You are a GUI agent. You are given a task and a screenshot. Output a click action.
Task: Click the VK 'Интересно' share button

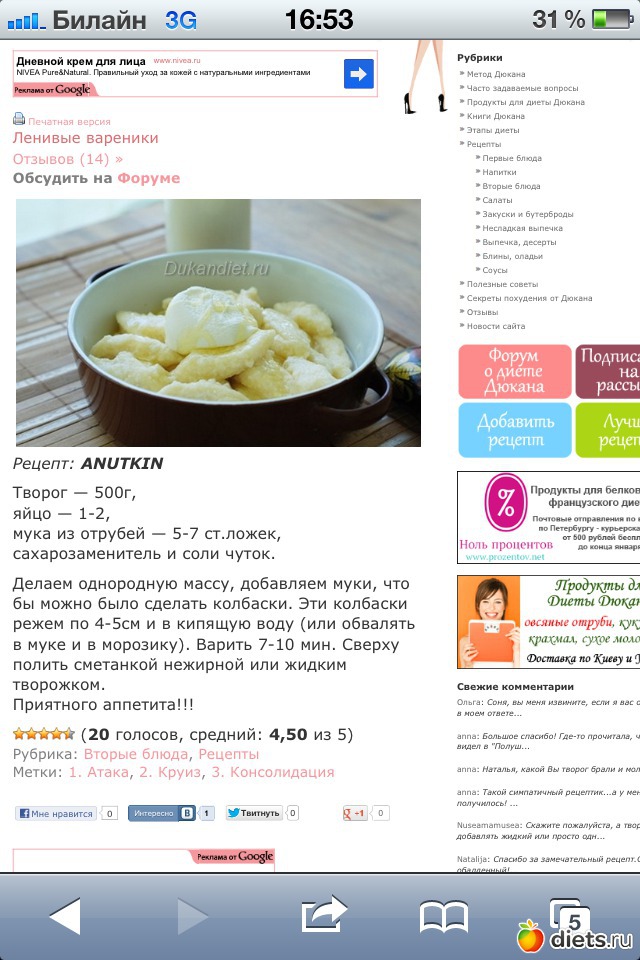point(162,813)
